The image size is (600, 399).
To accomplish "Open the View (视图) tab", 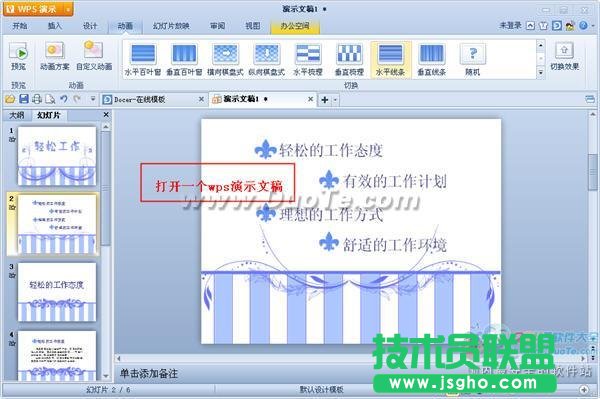I will tap(253, 26).
